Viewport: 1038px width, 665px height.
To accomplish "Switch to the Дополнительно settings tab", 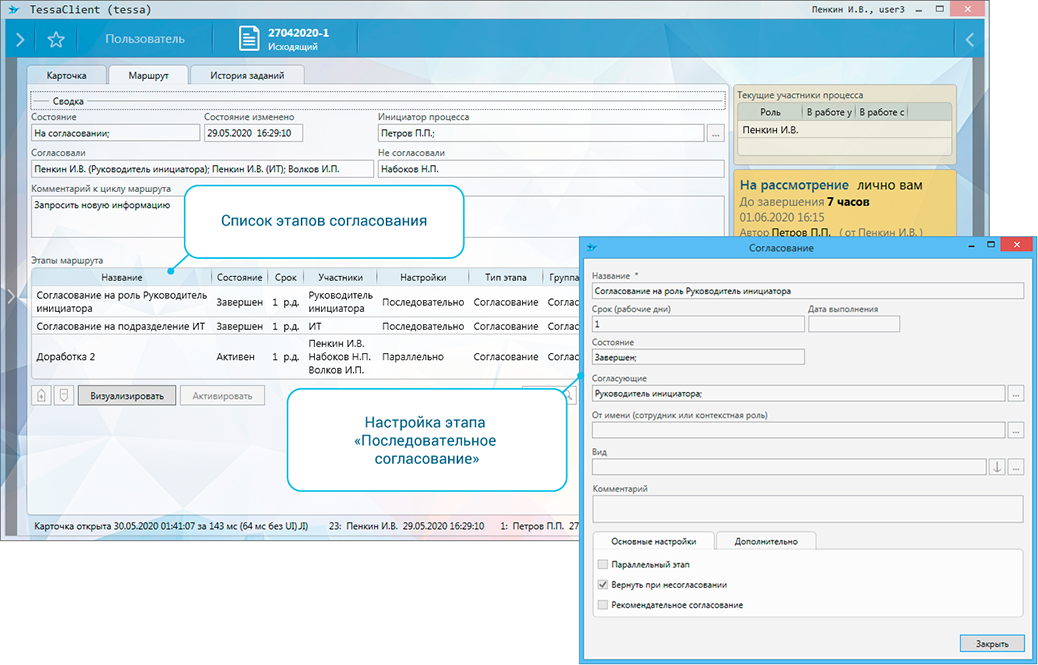I will click(x=765, y=541).
